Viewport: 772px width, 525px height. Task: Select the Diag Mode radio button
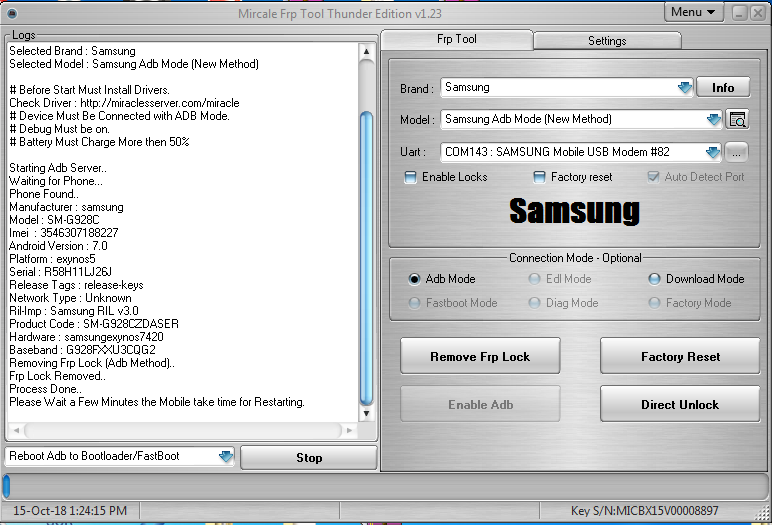click(x=534, y=303)
